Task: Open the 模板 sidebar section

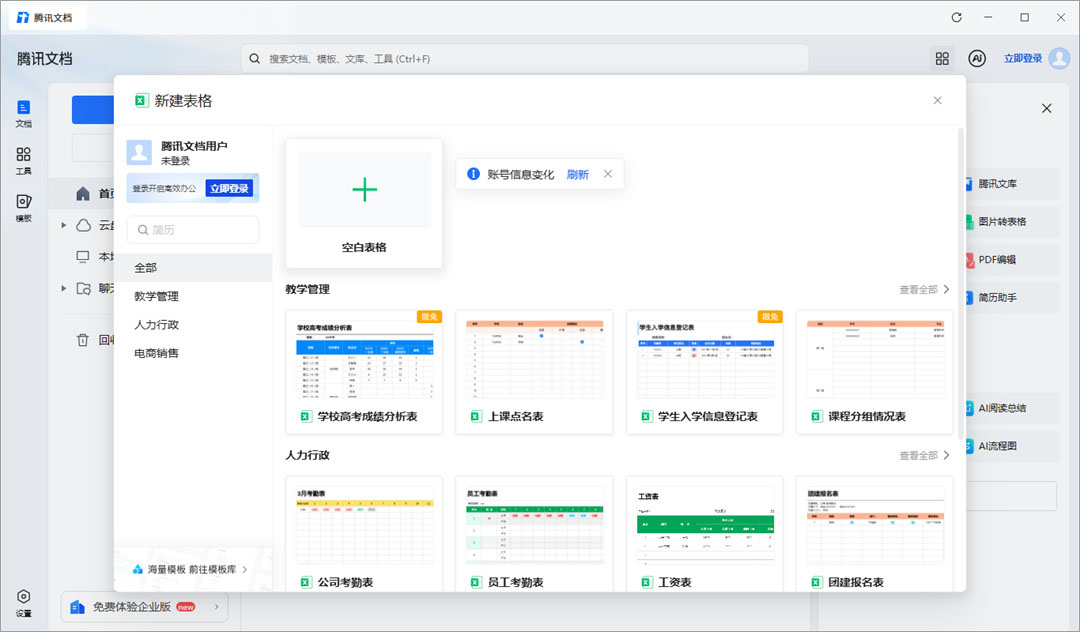Action: coord(23,208)
